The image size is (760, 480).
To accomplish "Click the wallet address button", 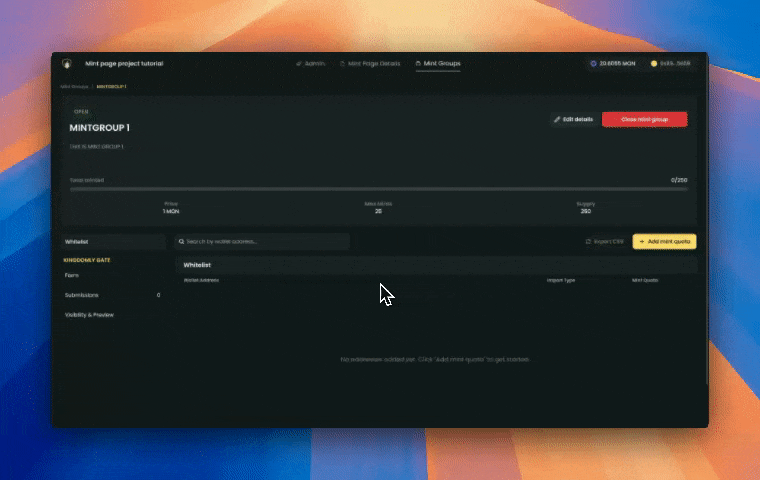I will click(x=671, y=64).
